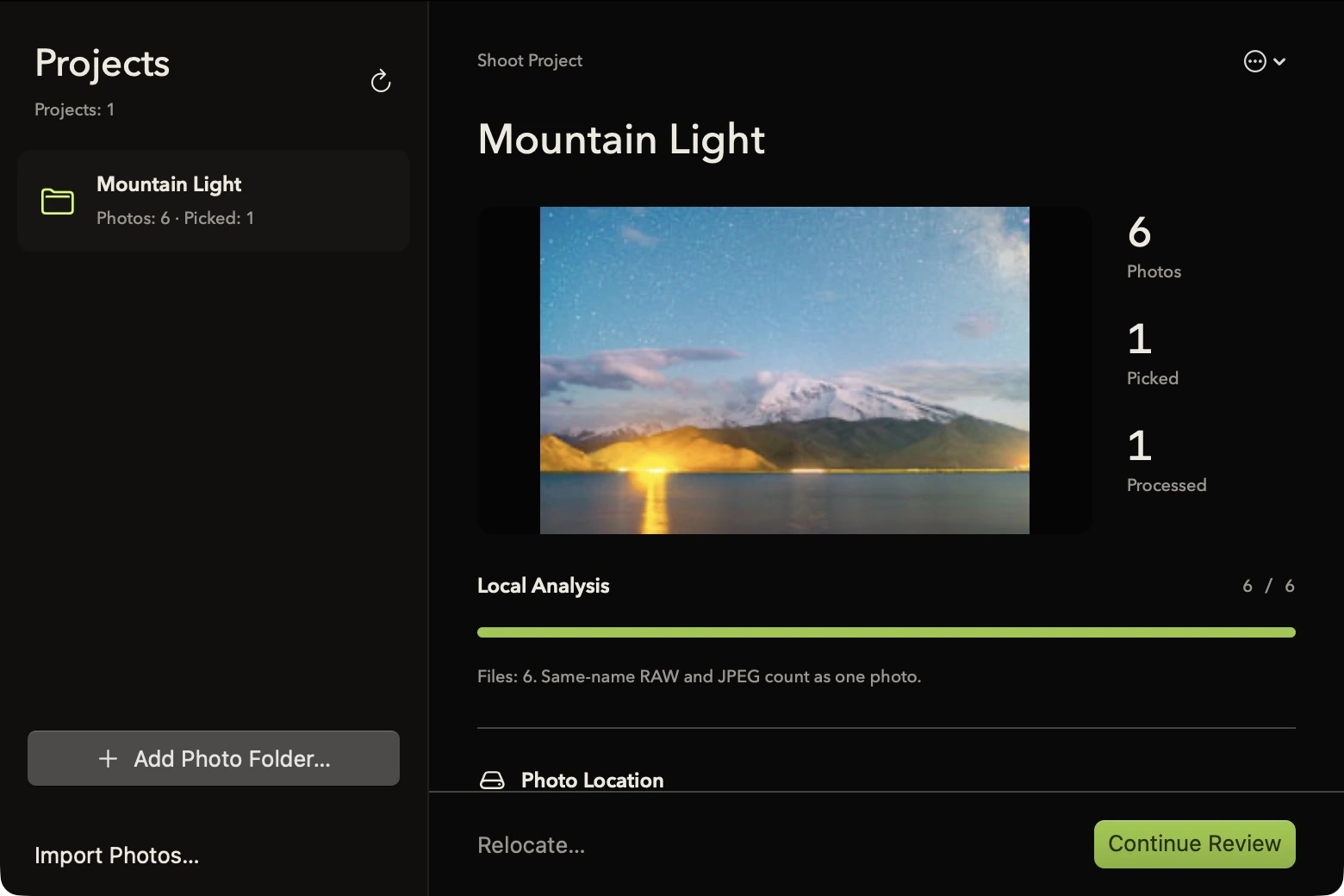Click the Mountain Light project title
This screenshot has width=1344, height=896.
click(x=621, y=139)
